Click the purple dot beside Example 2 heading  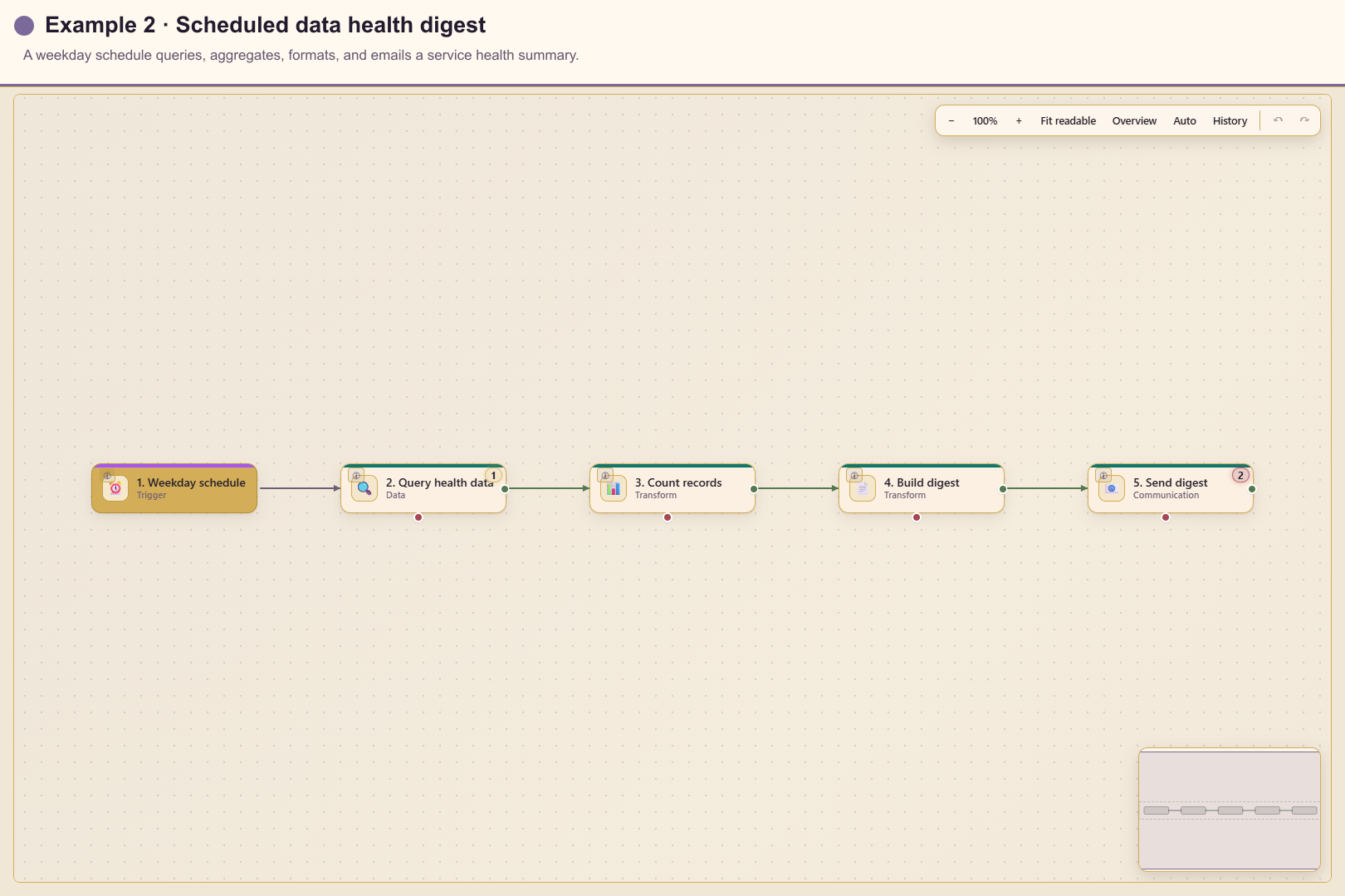tap(24, 26)
